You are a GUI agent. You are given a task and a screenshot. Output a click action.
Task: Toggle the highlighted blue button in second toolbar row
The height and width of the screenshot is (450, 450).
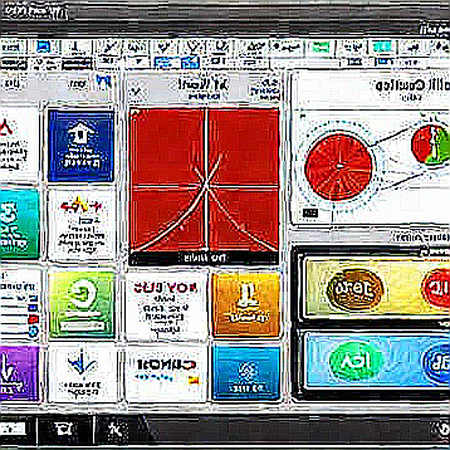[191, 62]
